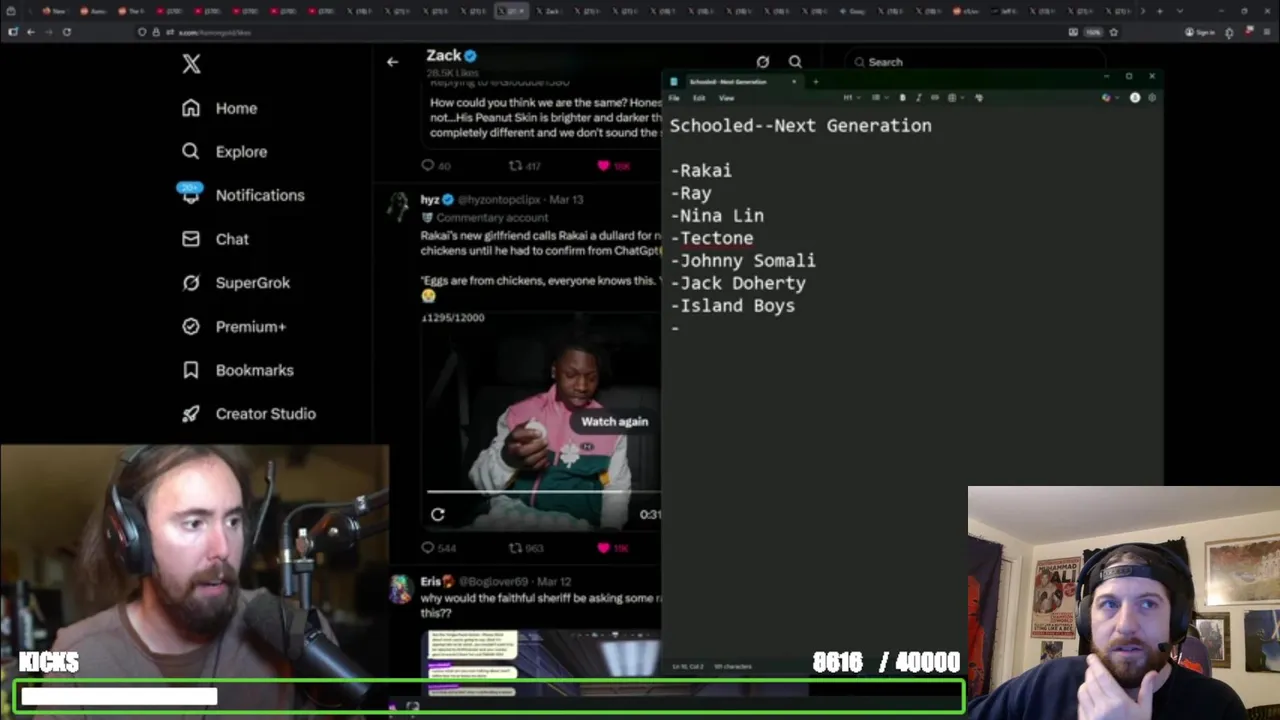
Task: Replay video with circular arrow icon
Action: tap(437, 514)
